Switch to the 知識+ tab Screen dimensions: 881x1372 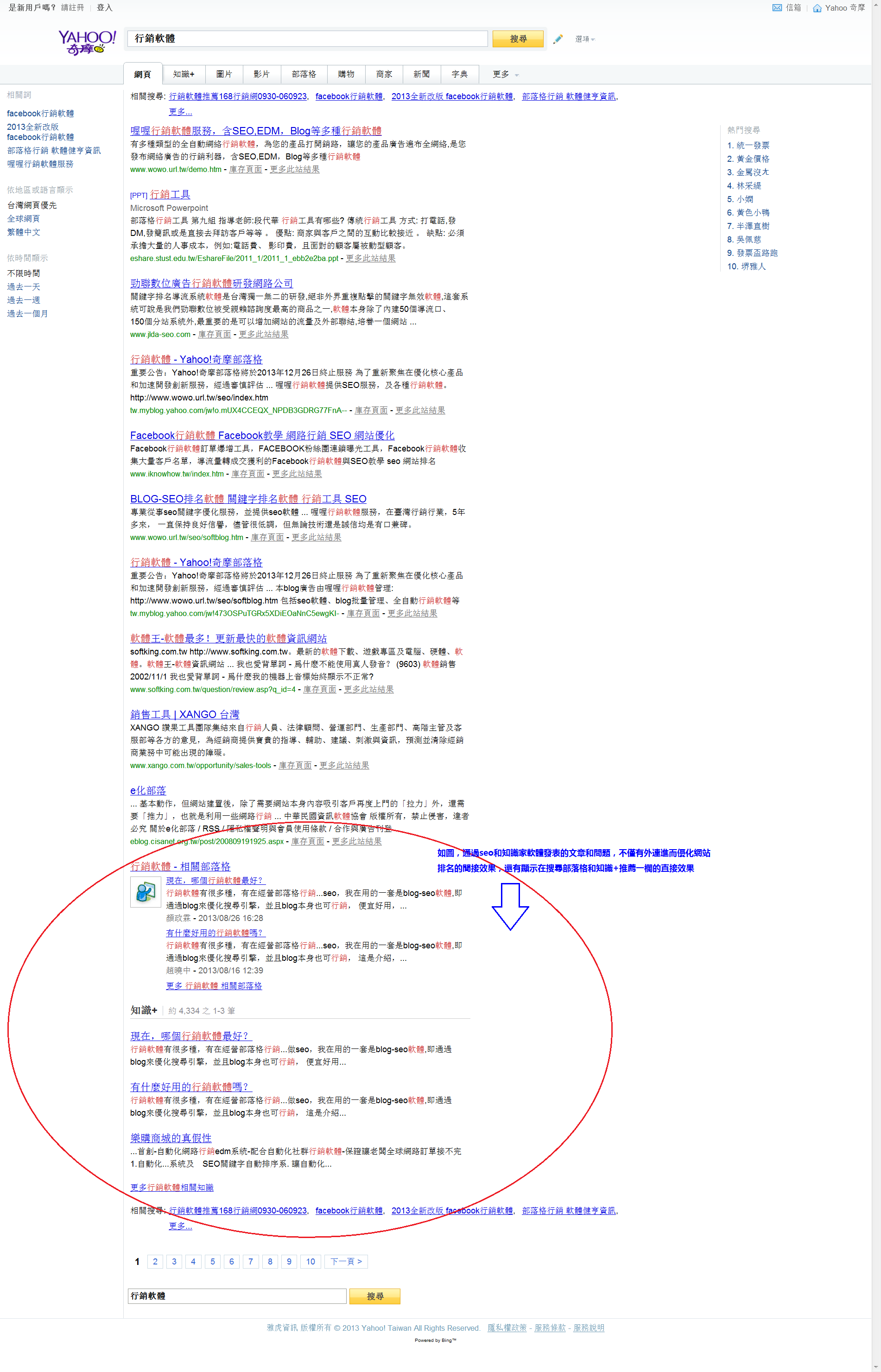[x=184, y=74]
